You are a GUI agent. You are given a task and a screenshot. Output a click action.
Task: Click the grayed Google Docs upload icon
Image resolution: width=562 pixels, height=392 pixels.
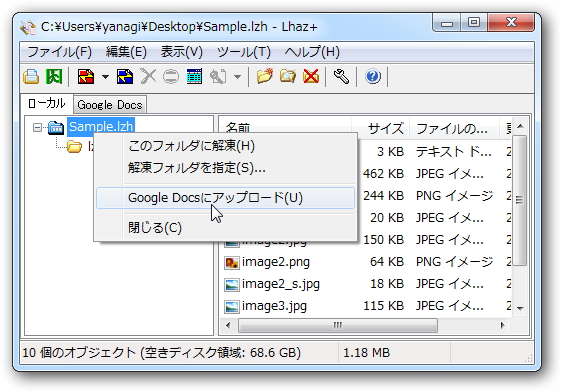coord(218,76)
